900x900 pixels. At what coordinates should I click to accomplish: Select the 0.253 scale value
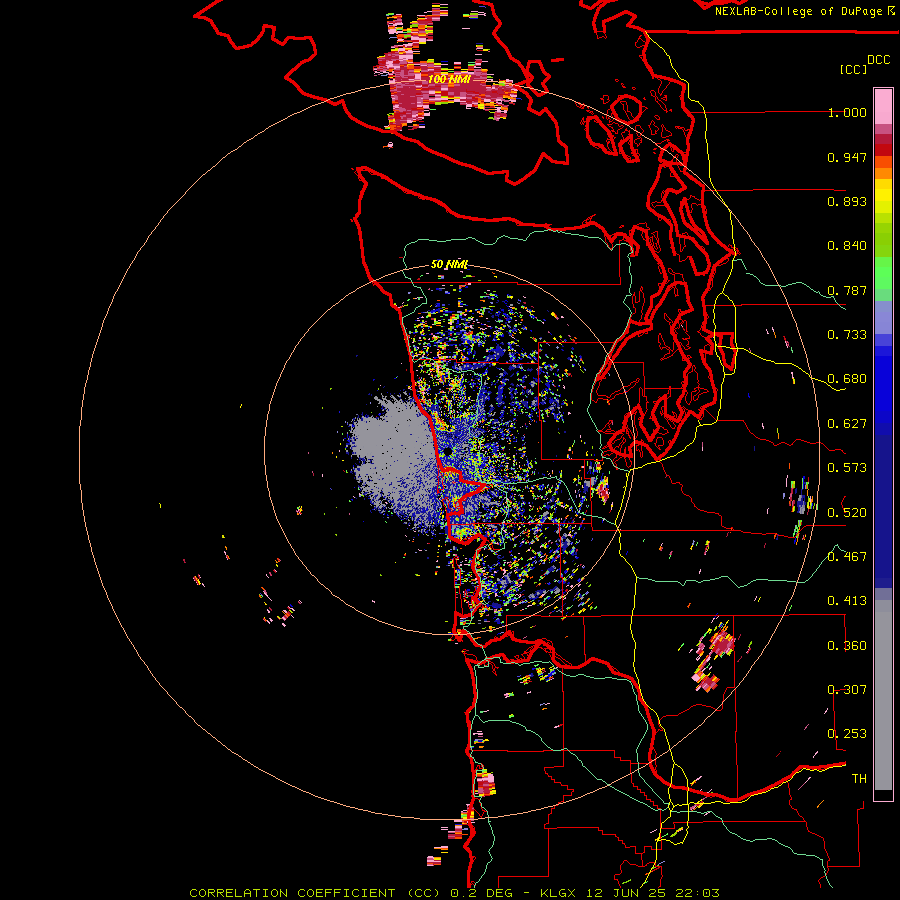847,734
